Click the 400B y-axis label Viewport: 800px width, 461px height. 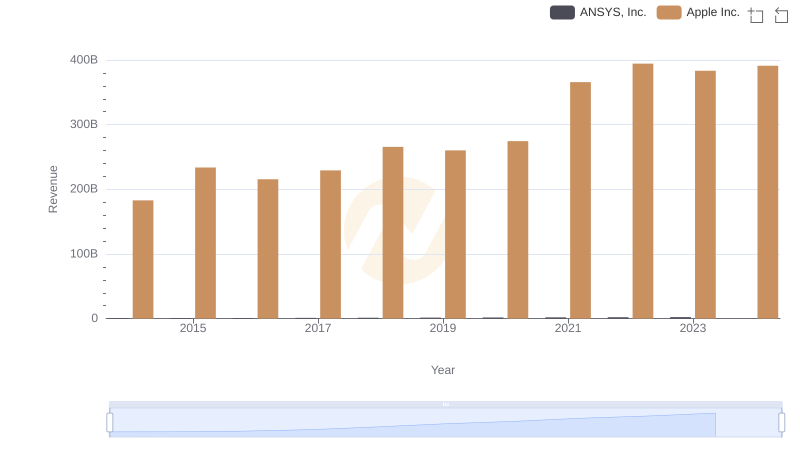click(x=84, y=60)
